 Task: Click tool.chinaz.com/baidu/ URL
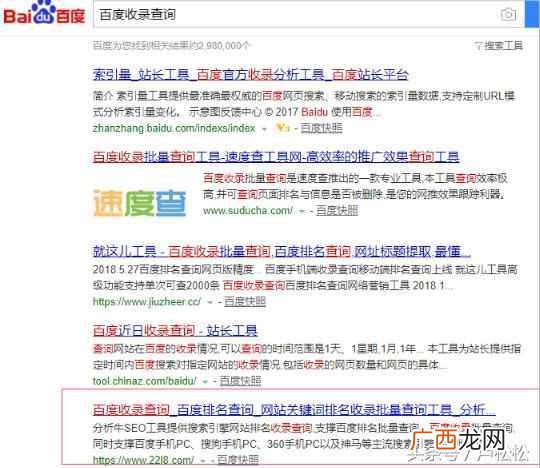[x=144, y=381]
